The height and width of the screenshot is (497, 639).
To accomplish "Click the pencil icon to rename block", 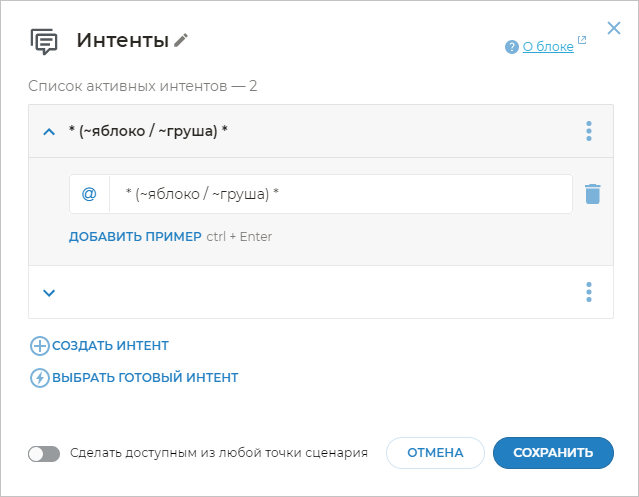I will click(x=181, y=41).
